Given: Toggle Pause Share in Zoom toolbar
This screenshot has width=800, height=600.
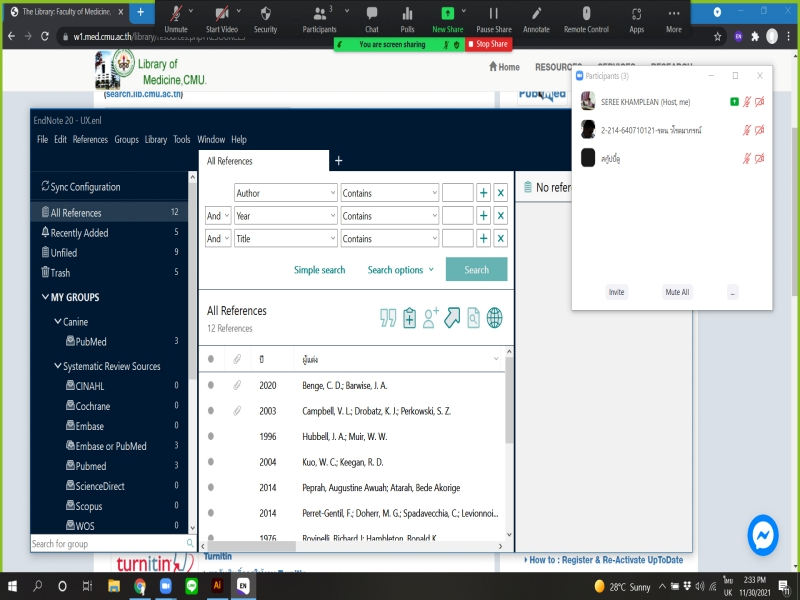Looking at the screenshot, I should tap(493, 18).
